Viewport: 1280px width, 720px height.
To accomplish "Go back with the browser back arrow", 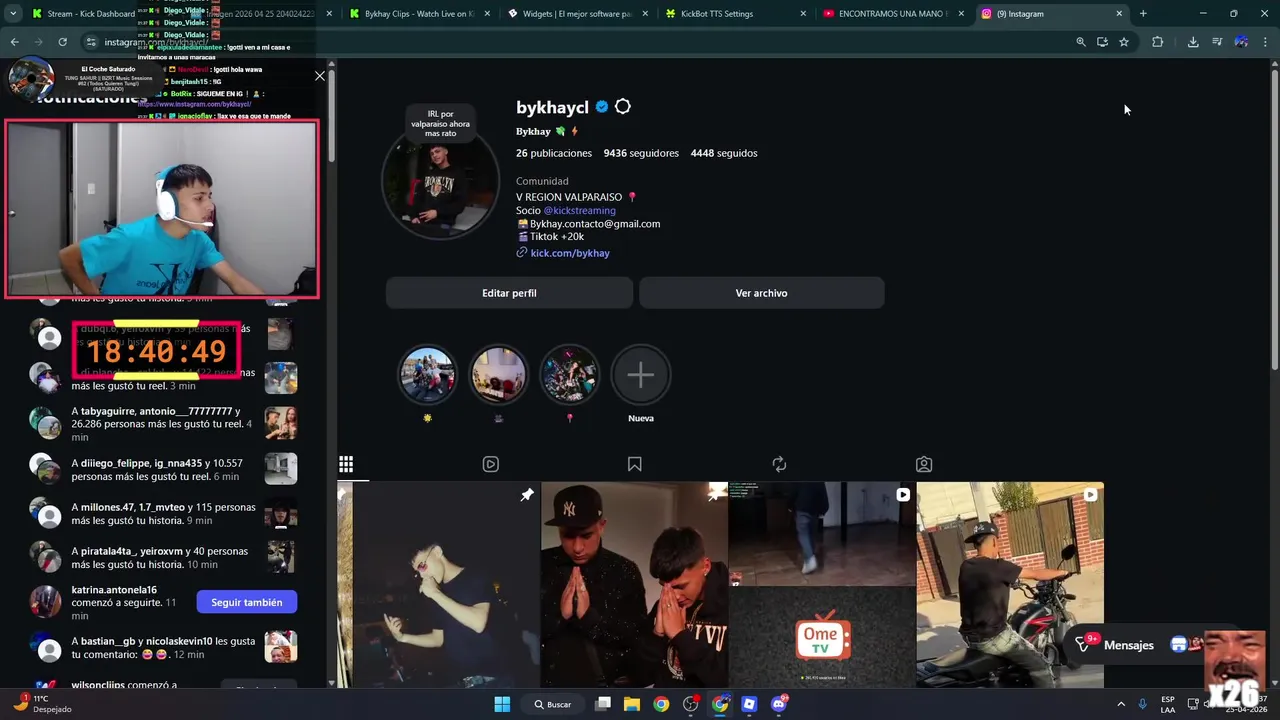I will coord(14,42).
